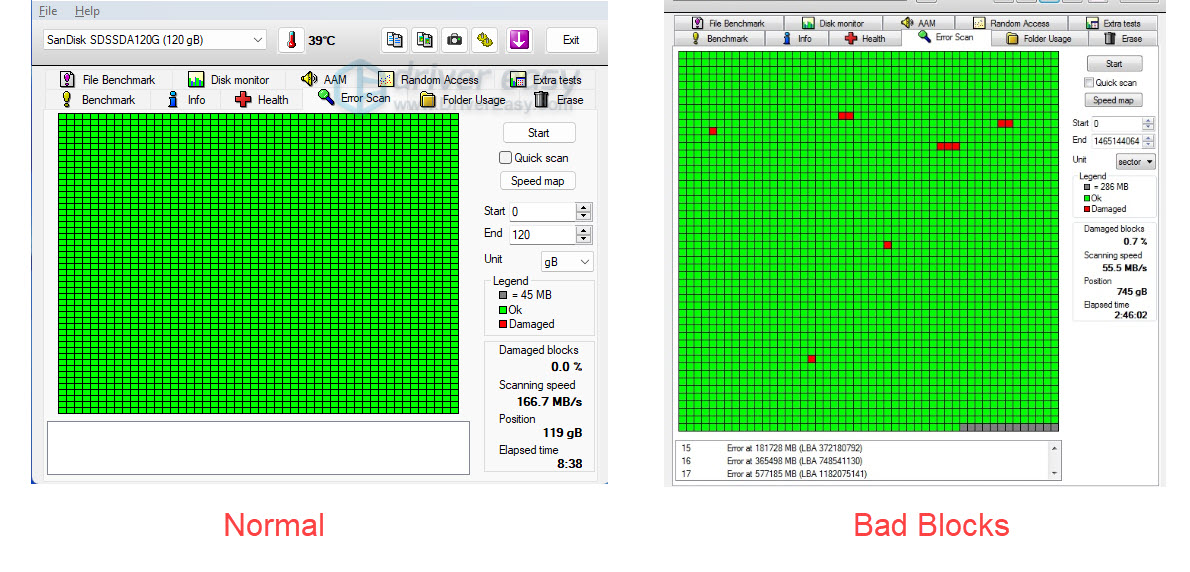Screen dimensions: 1190x572
Task: Open the File menu
Action: pos(48,11)
